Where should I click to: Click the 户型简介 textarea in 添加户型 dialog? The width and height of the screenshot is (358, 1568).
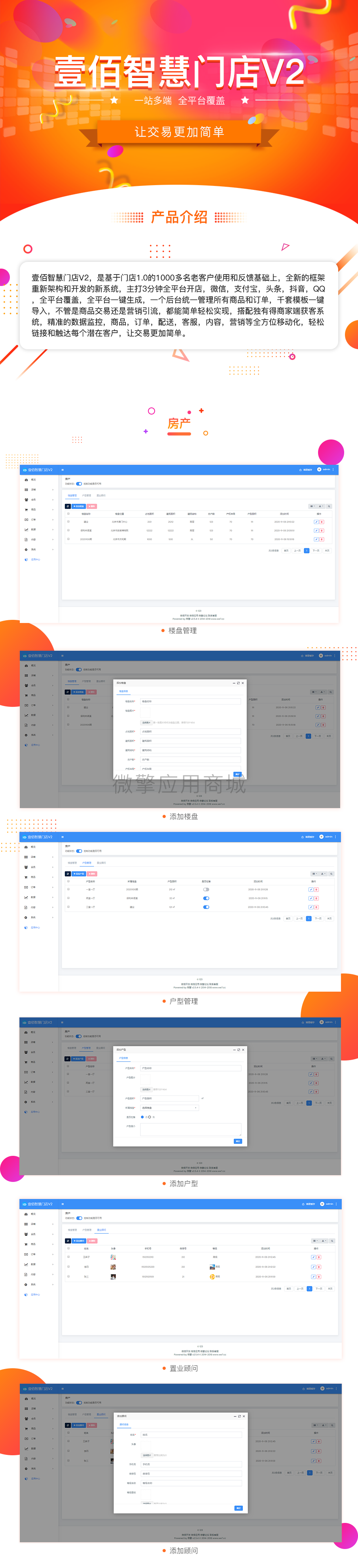(x=191, y=1129)
